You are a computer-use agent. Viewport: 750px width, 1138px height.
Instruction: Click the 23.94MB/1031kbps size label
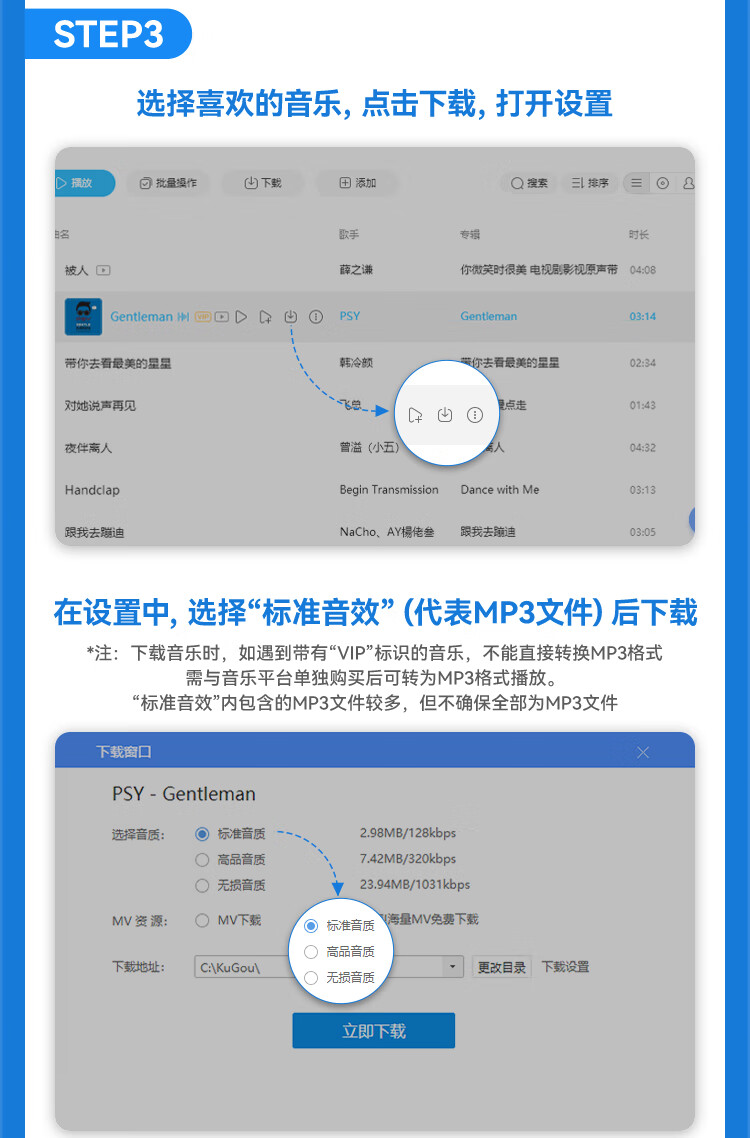(x=415, y=885)
